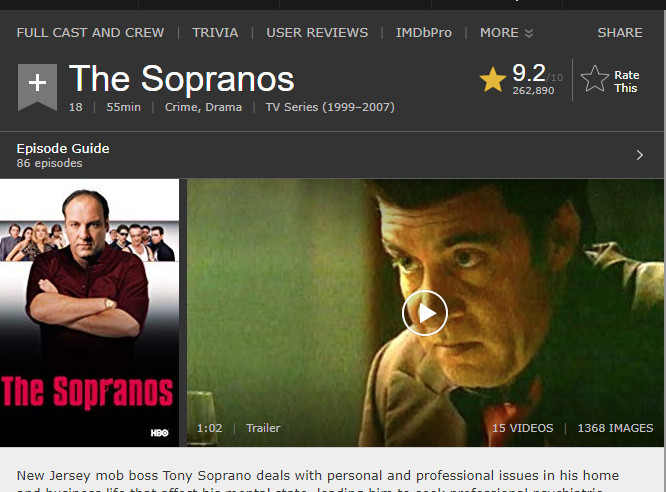666x492 pixels.
Task: View the 262,890 user ratings count
Action: (533, 91)
